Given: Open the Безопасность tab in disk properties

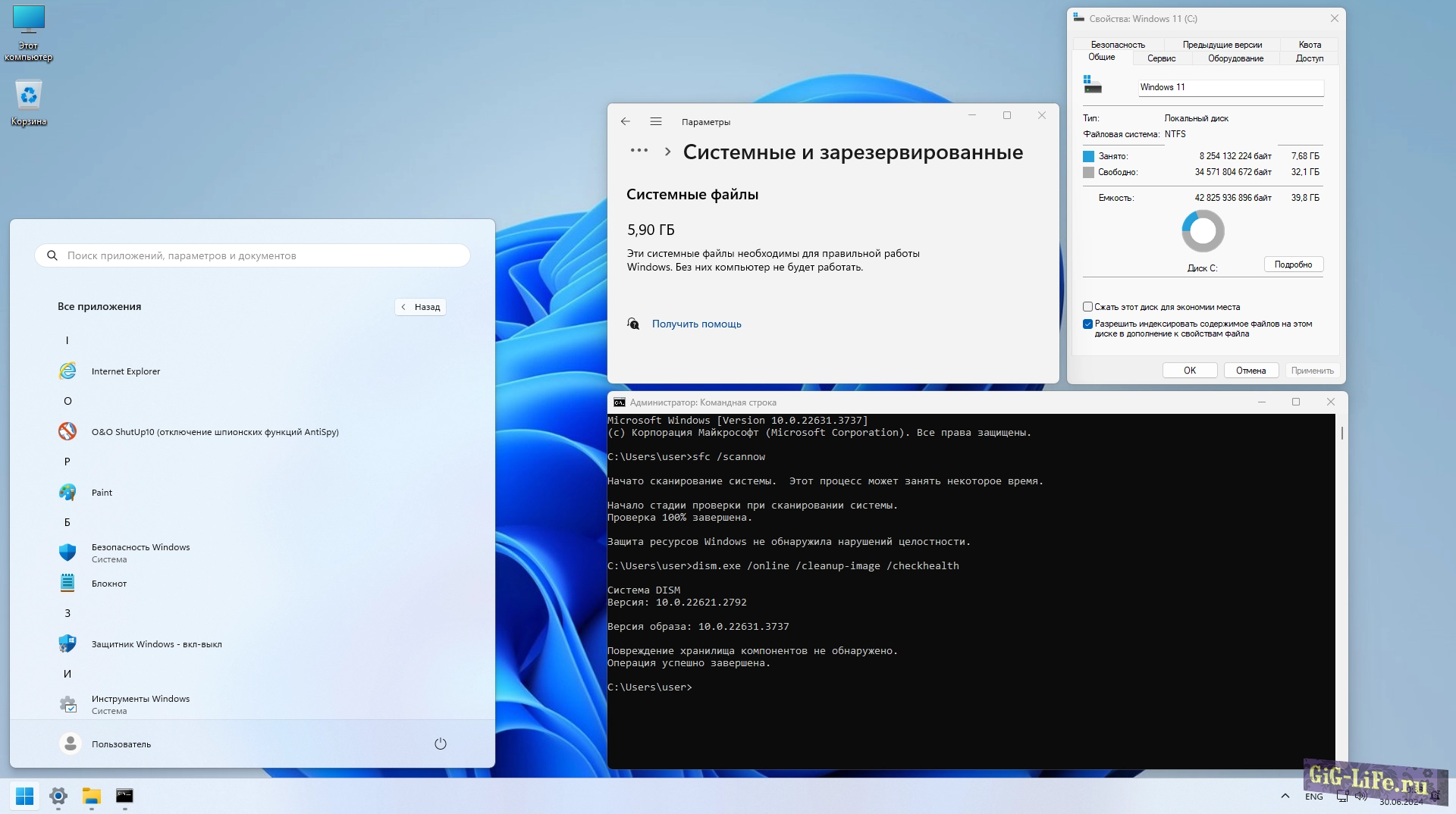Looking at the screenshot, I should click(1117, 45).
